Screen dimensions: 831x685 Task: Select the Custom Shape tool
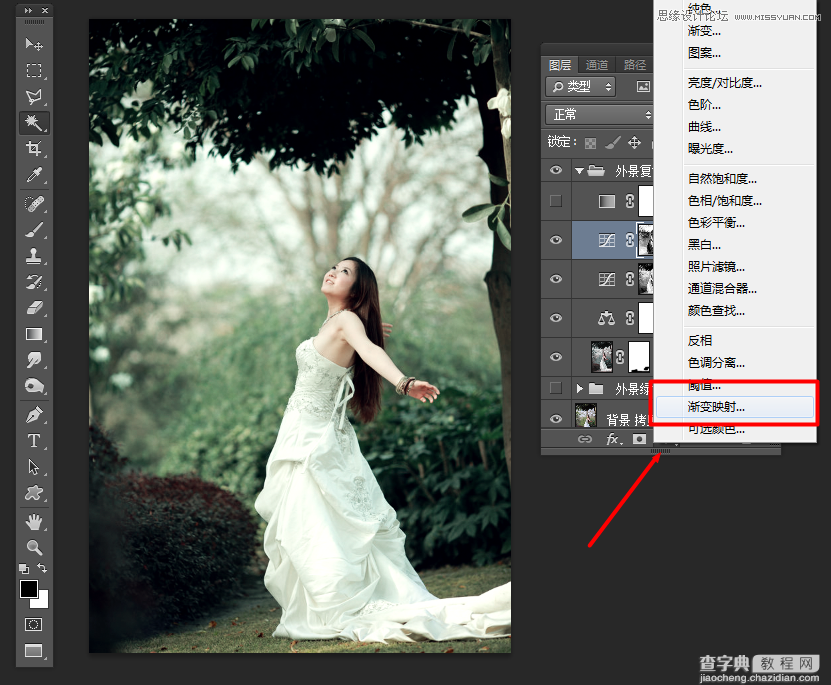tap(34, 493)
